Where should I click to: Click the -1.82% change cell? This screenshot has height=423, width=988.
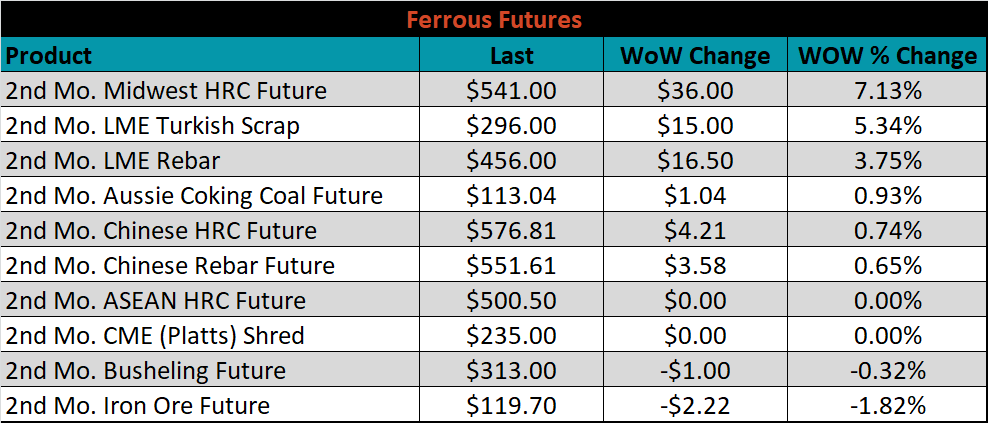click(887, 405)
